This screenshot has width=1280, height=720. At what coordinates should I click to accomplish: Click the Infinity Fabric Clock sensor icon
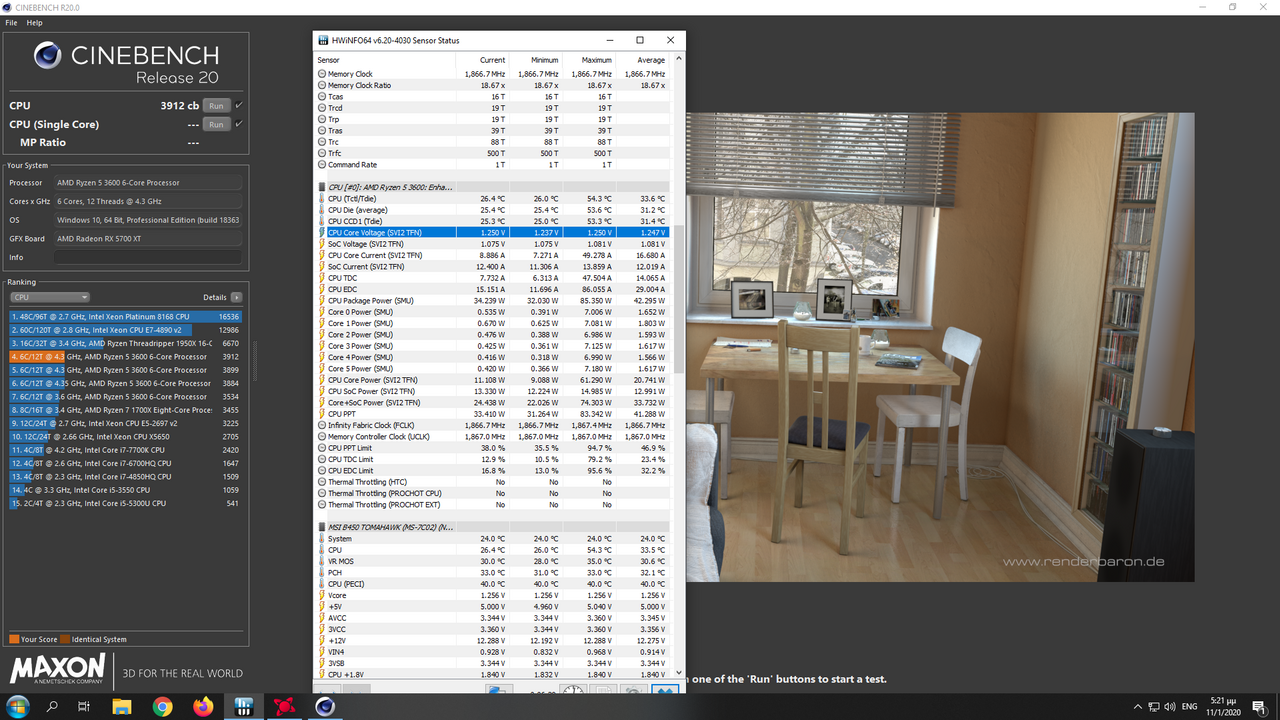(x=322, y=425)
